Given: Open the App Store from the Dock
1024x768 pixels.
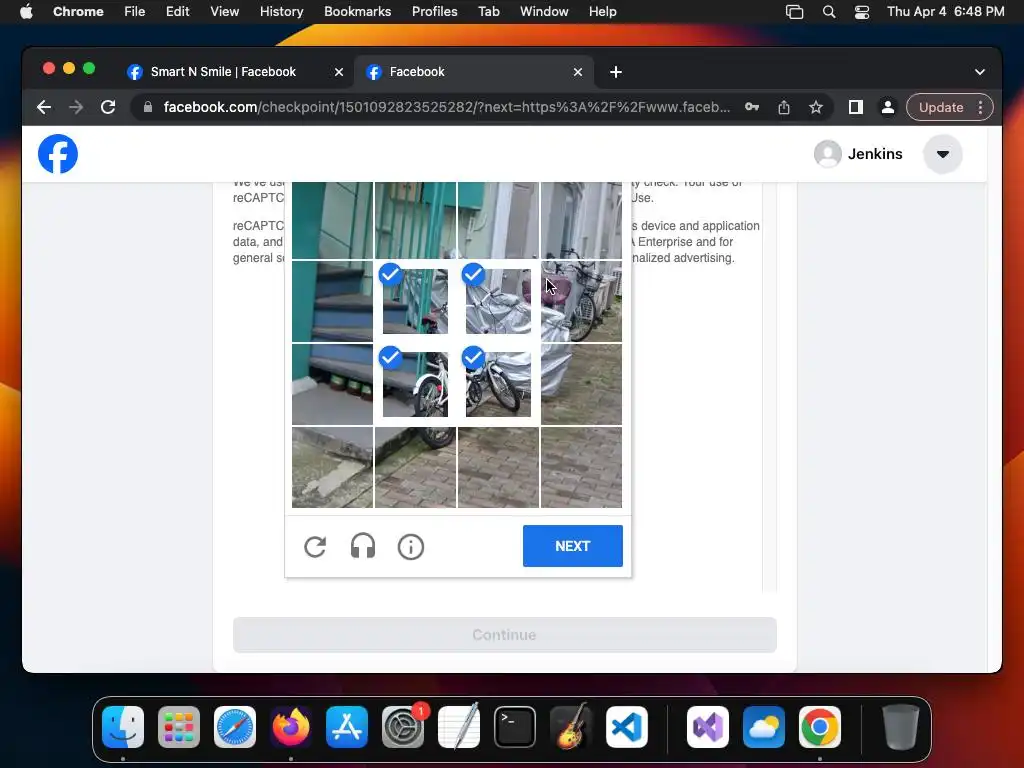Looking at the screenshot, I should coord(347,727).
